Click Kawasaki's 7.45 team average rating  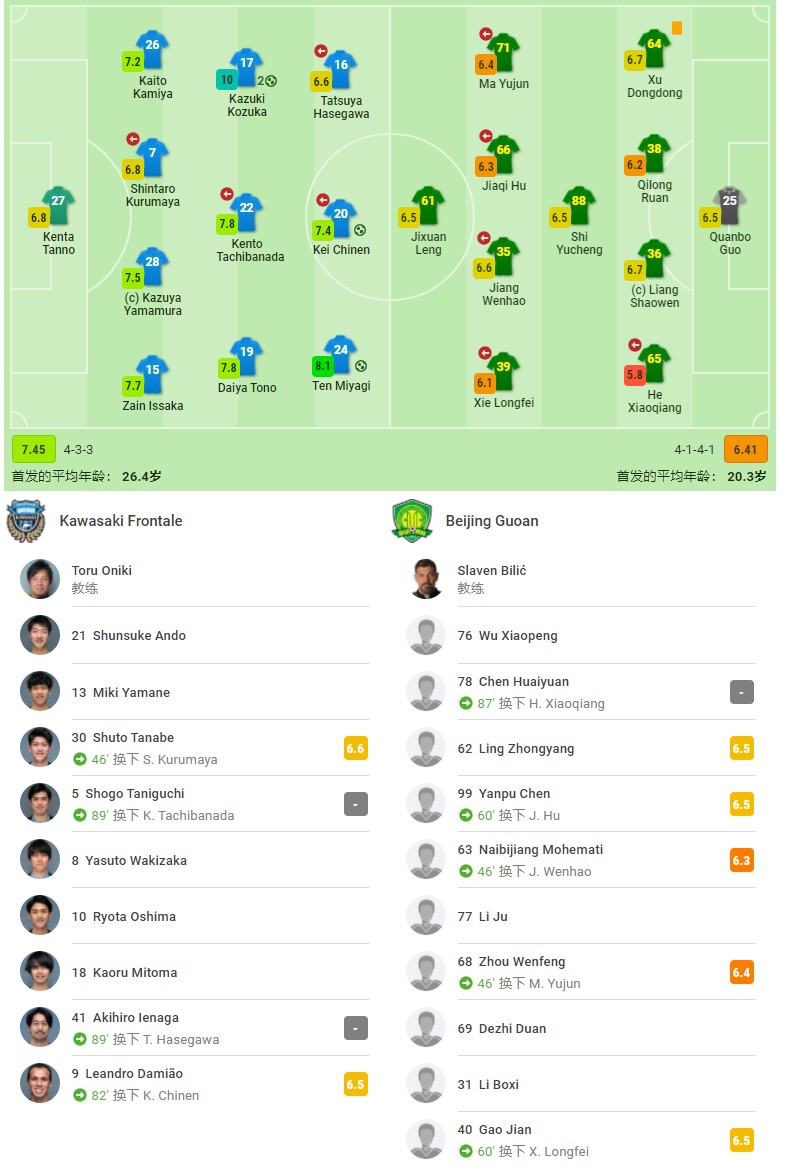(x=34, y=450)
